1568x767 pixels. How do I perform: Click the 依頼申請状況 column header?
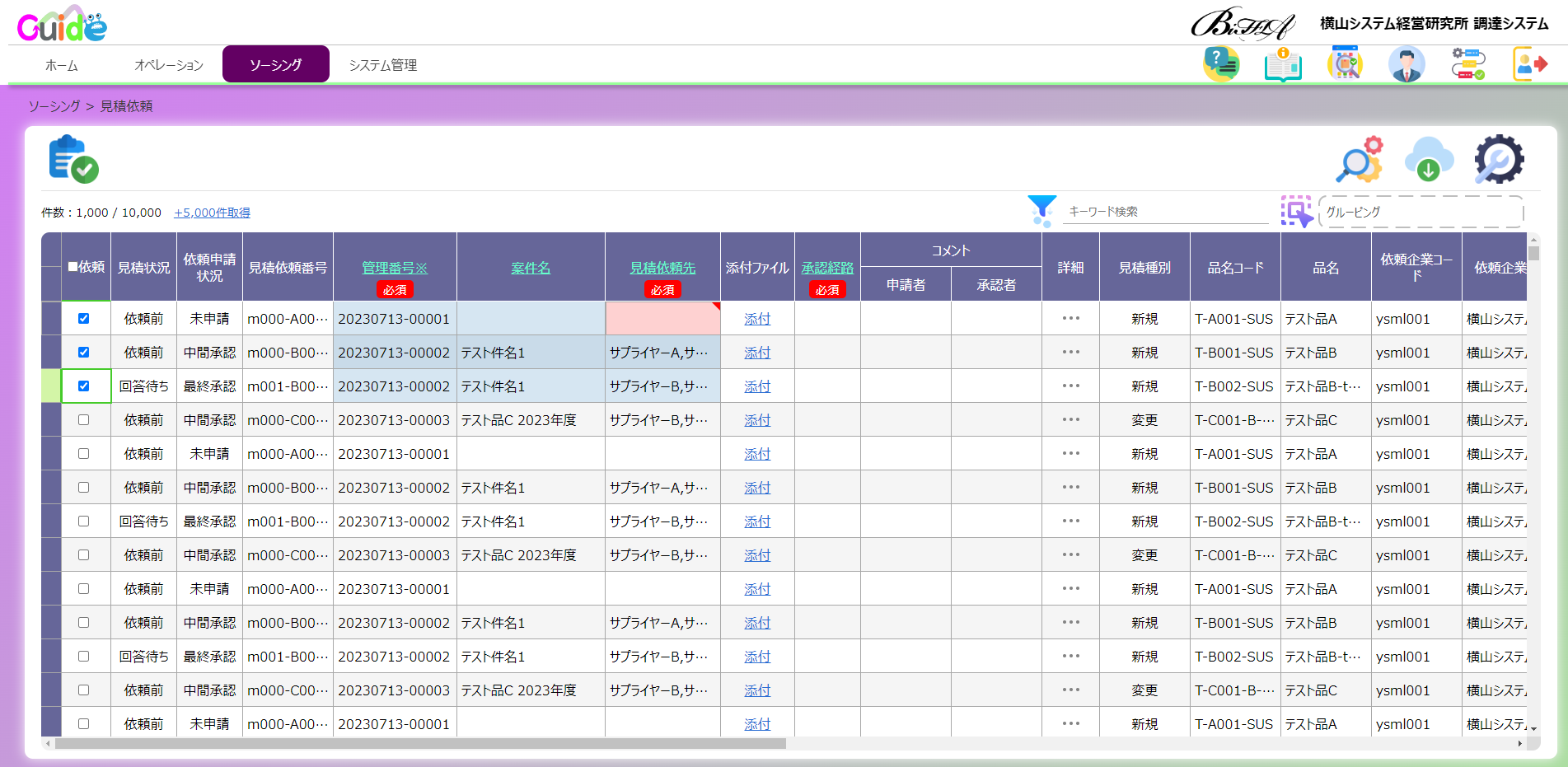209,267
